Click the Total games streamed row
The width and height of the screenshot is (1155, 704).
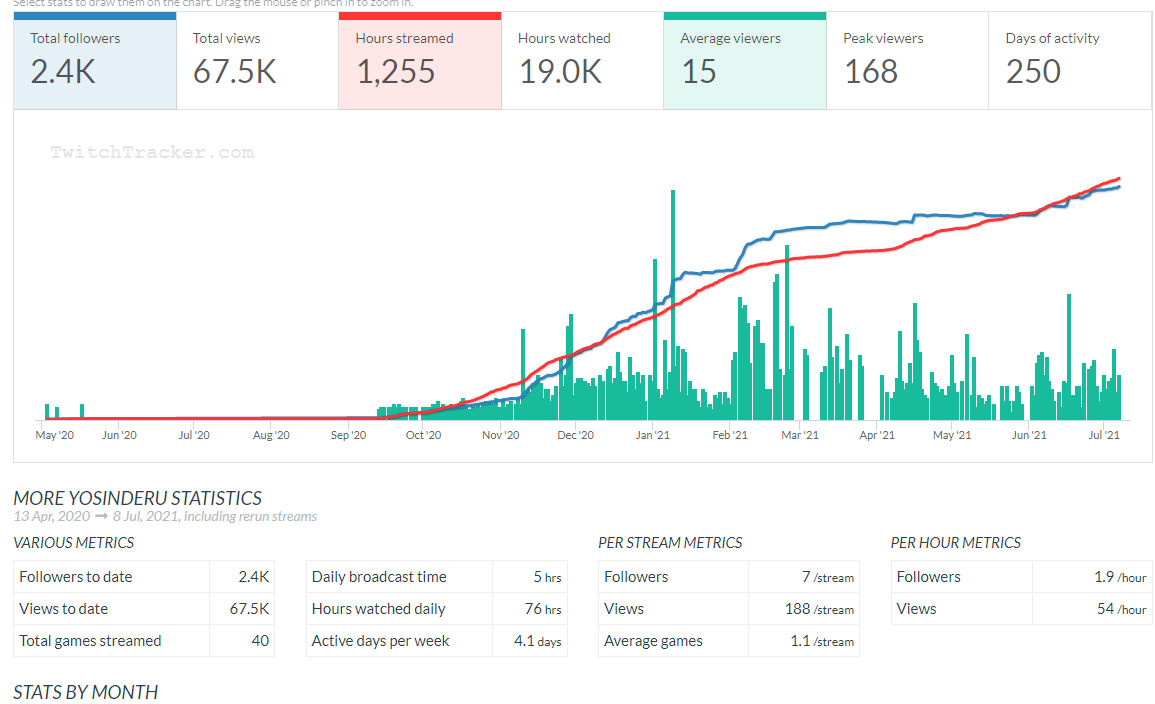[144, 641]
